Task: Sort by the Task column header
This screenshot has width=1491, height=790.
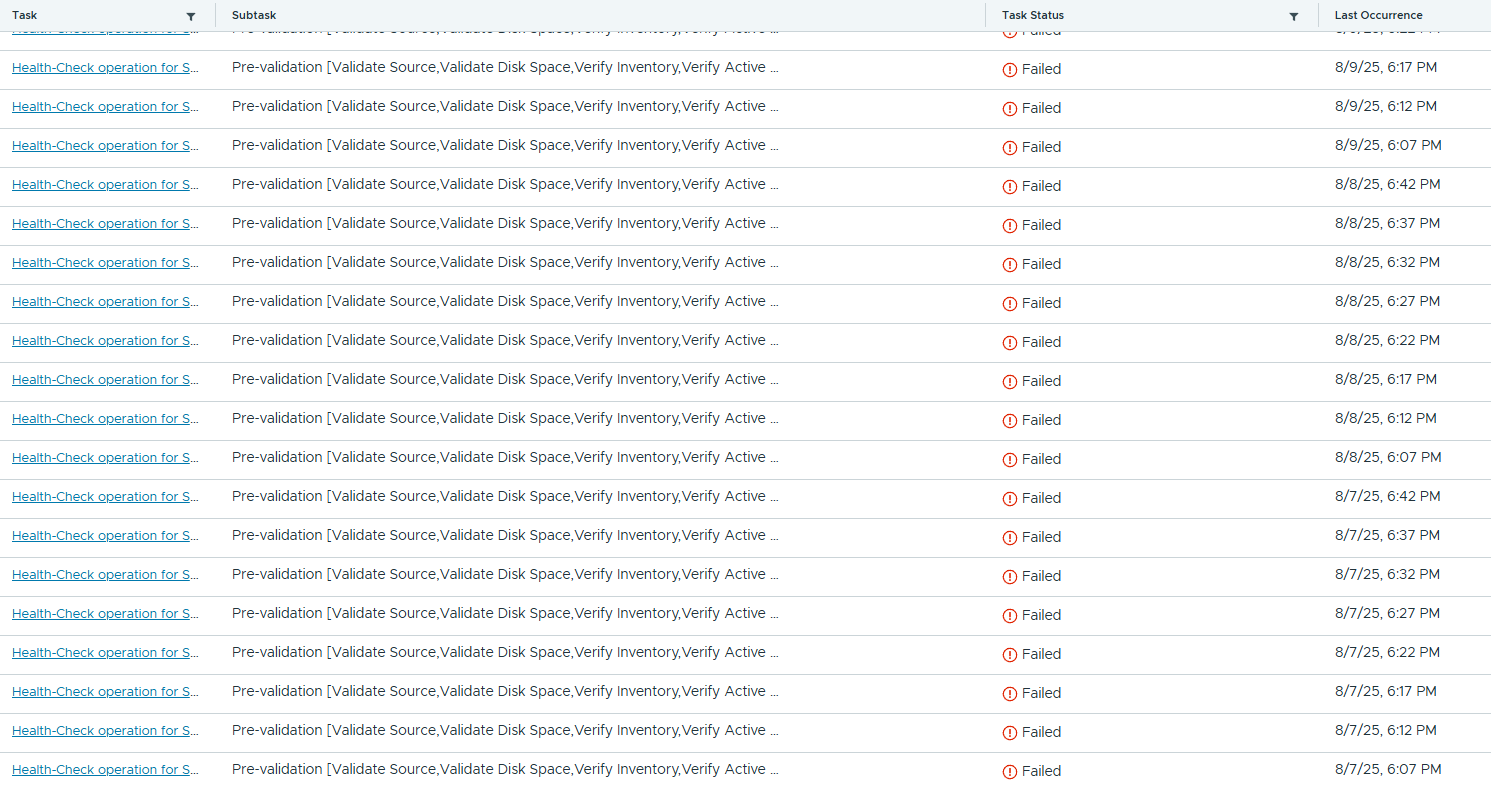Action: coord(25,15)
